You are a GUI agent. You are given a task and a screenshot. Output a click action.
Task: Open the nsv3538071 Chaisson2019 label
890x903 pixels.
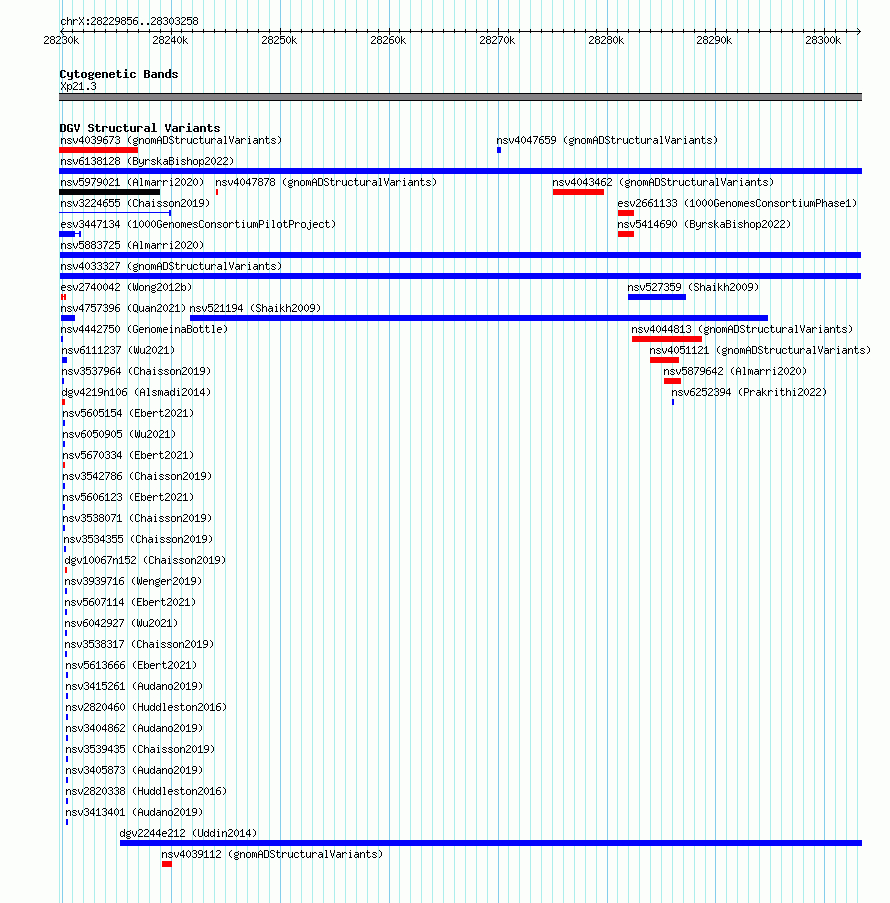click(137, 518)
